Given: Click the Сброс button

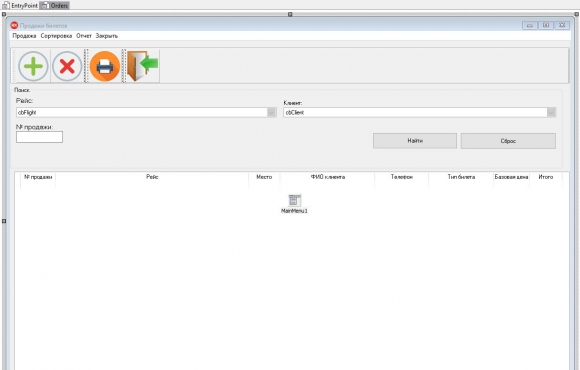Looking at the screenshot, I should [x=508, y=141].
